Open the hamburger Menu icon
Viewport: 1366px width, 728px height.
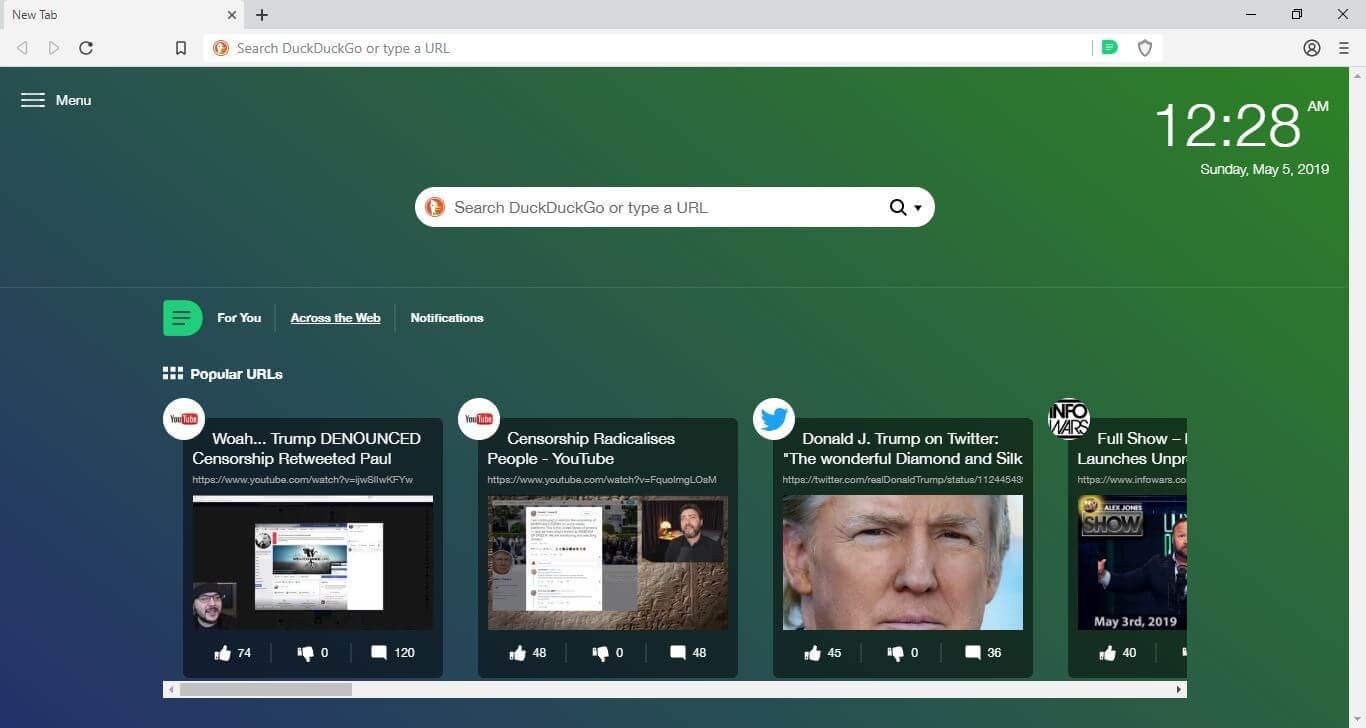pos(33,100)
